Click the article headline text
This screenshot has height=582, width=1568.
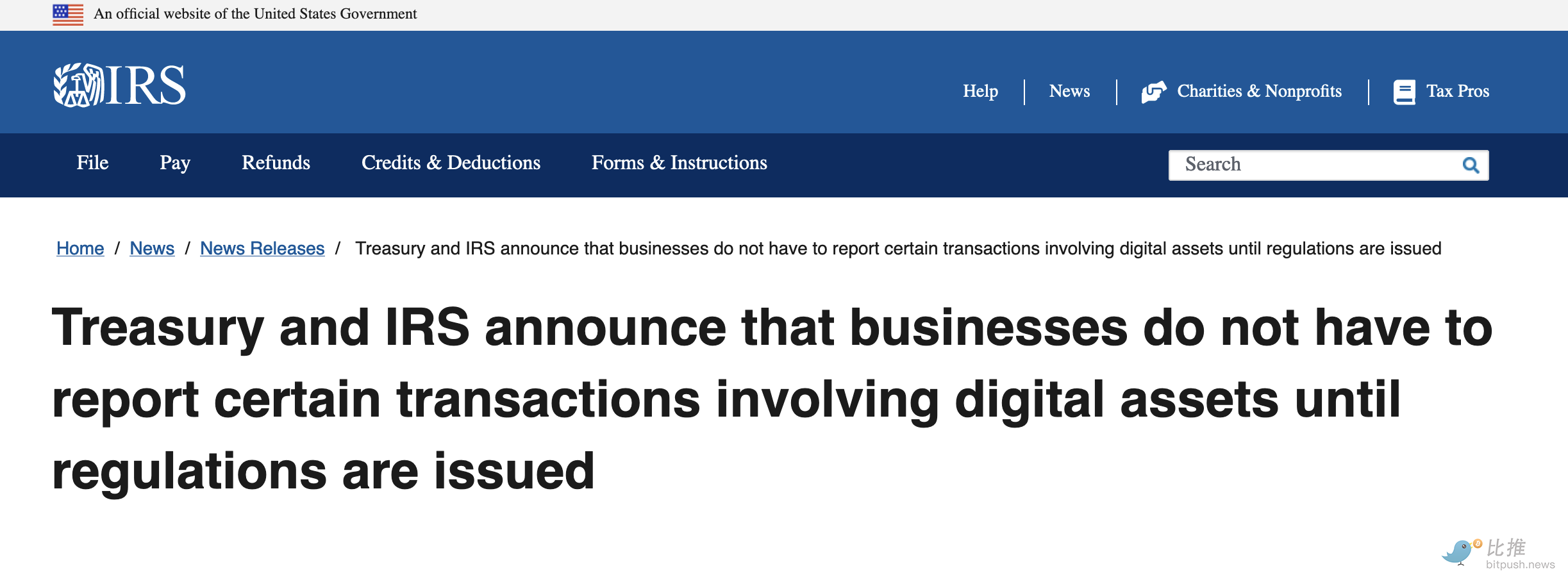pyautogui.click(x=772, y=399)
